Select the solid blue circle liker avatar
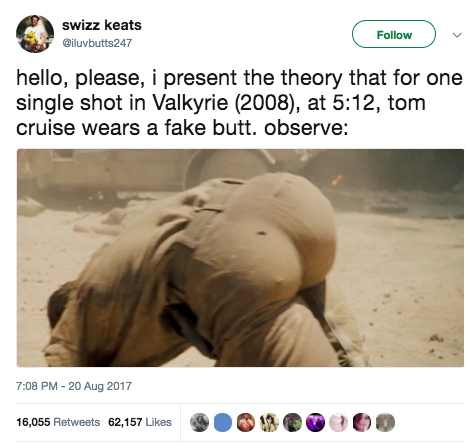The width and height of the screenshot is (466, 443). click(x=222, y=422)
